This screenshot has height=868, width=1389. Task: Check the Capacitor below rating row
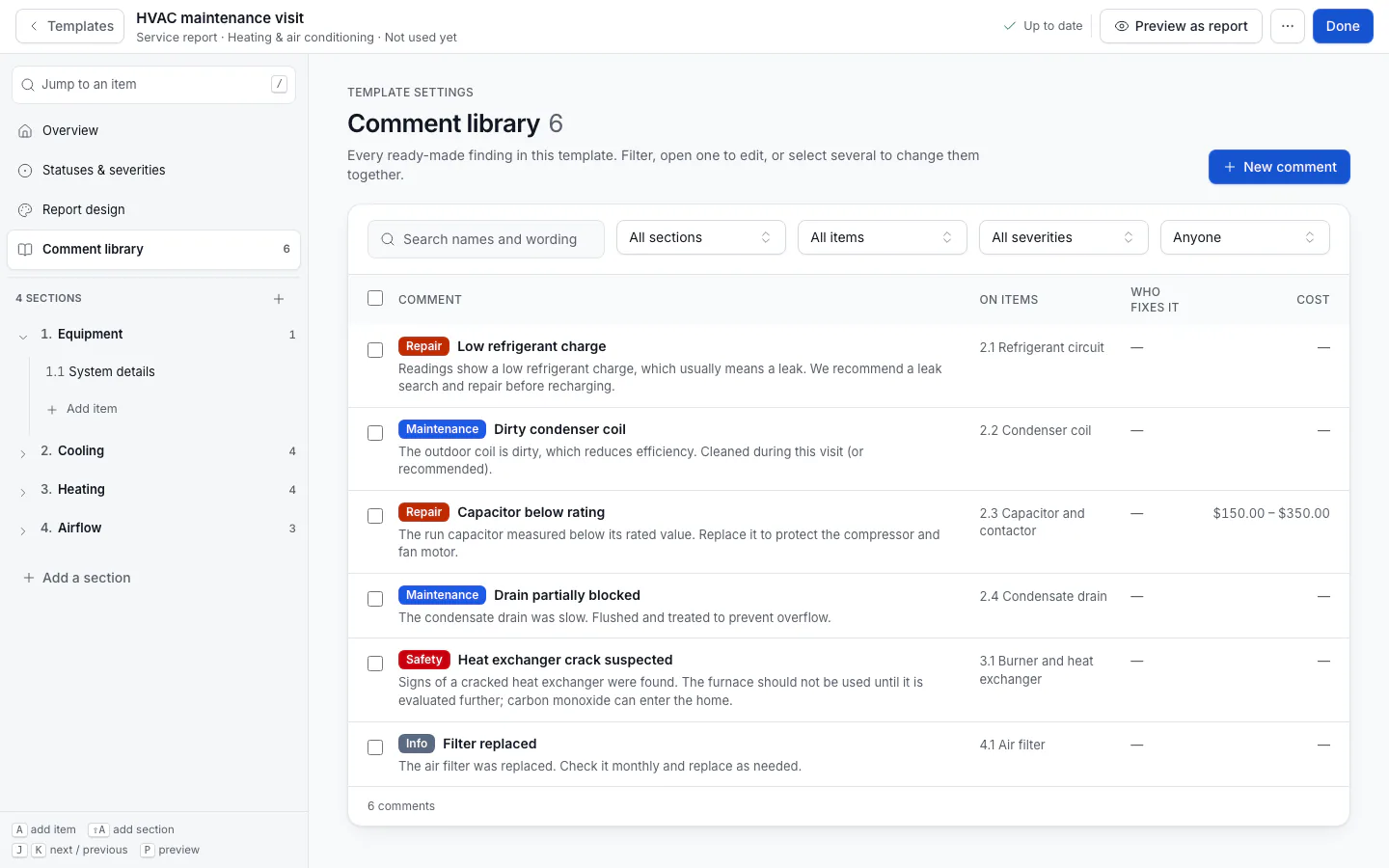coord(375,516)
